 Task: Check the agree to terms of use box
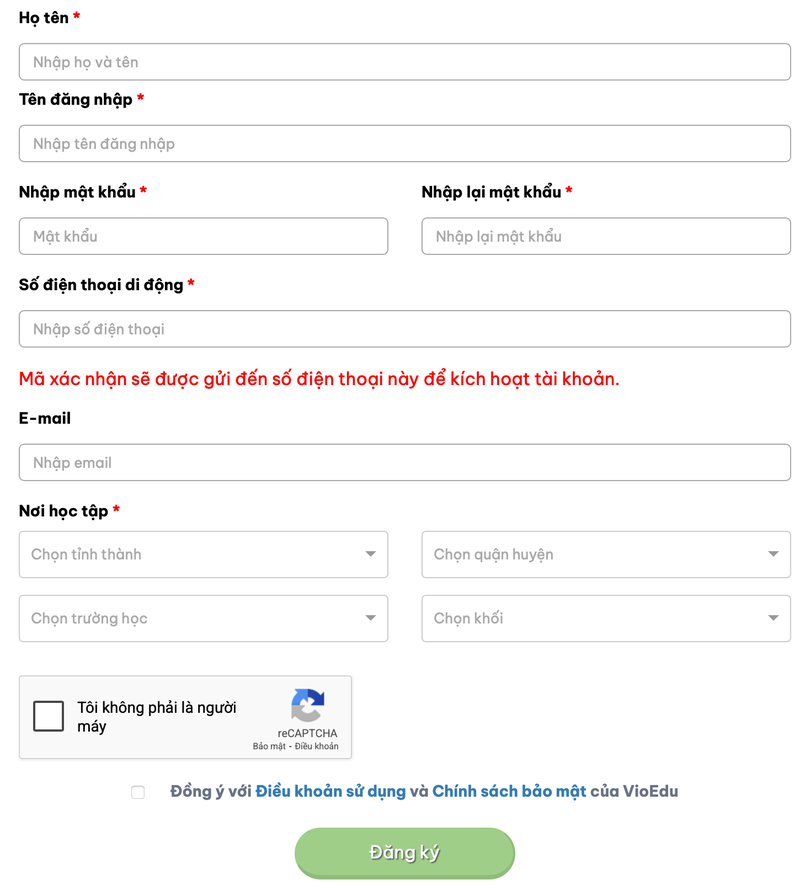click(138, 792)
